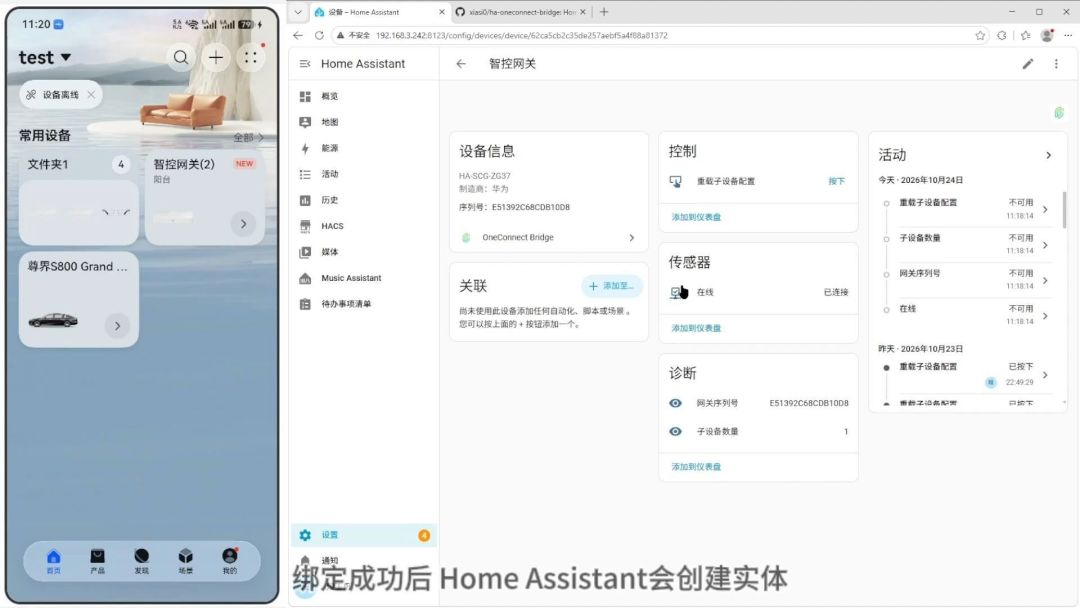The height and width of the screenshot is (608, 1080).
Task: Click 添加到仪表盘 under 诊断
Action: click(696, 467)
